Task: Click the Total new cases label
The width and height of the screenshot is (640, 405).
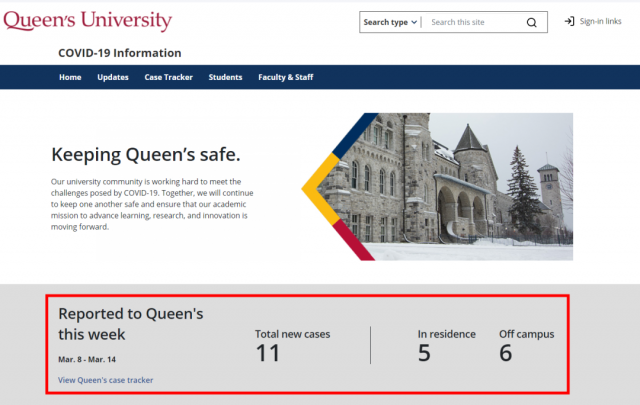Action: click(293, 334)
